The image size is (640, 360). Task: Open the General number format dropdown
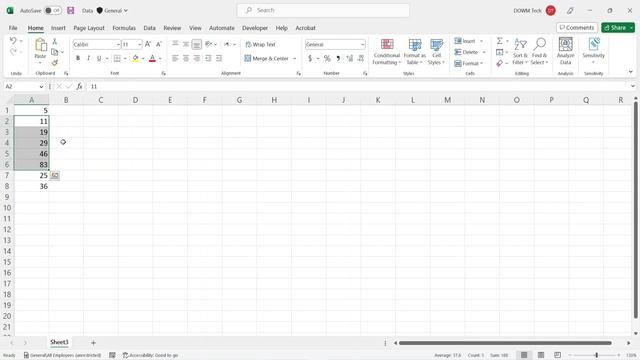tap(362, 44)
